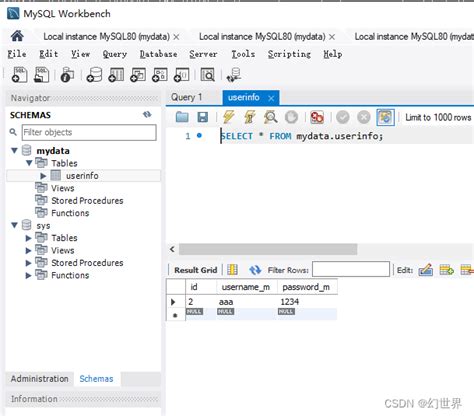Viewport: 474px width, 416px height.
Task: Select Stored Procedures under mydata
Action: pyautogui.click(x=87, y=200)
